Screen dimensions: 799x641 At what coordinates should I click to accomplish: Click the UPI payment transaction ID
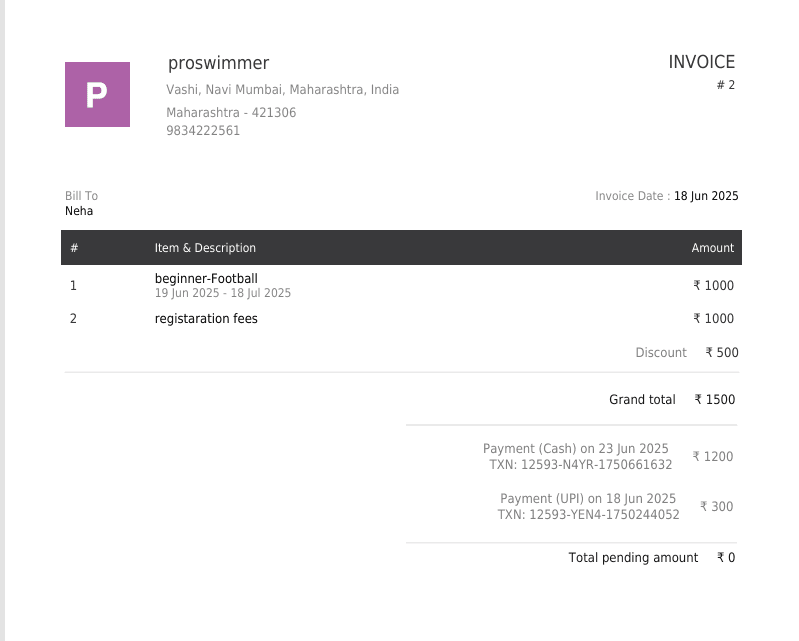click(x=588, y=515)
